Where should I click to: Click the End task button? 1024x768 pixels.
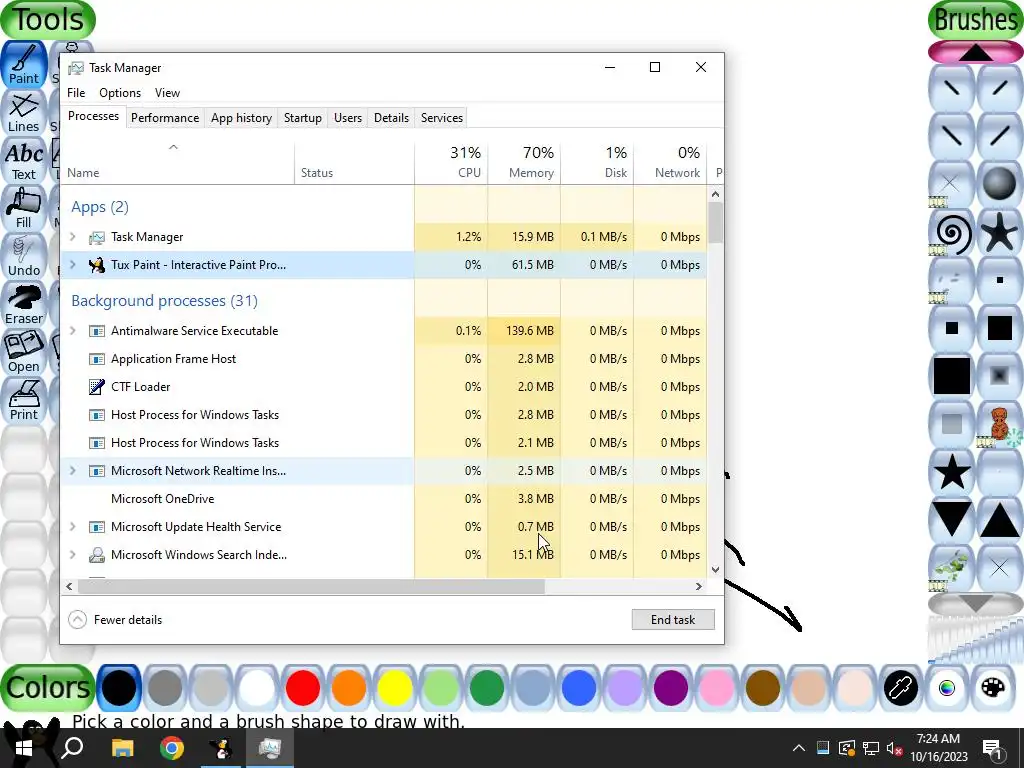pos(673,620)
